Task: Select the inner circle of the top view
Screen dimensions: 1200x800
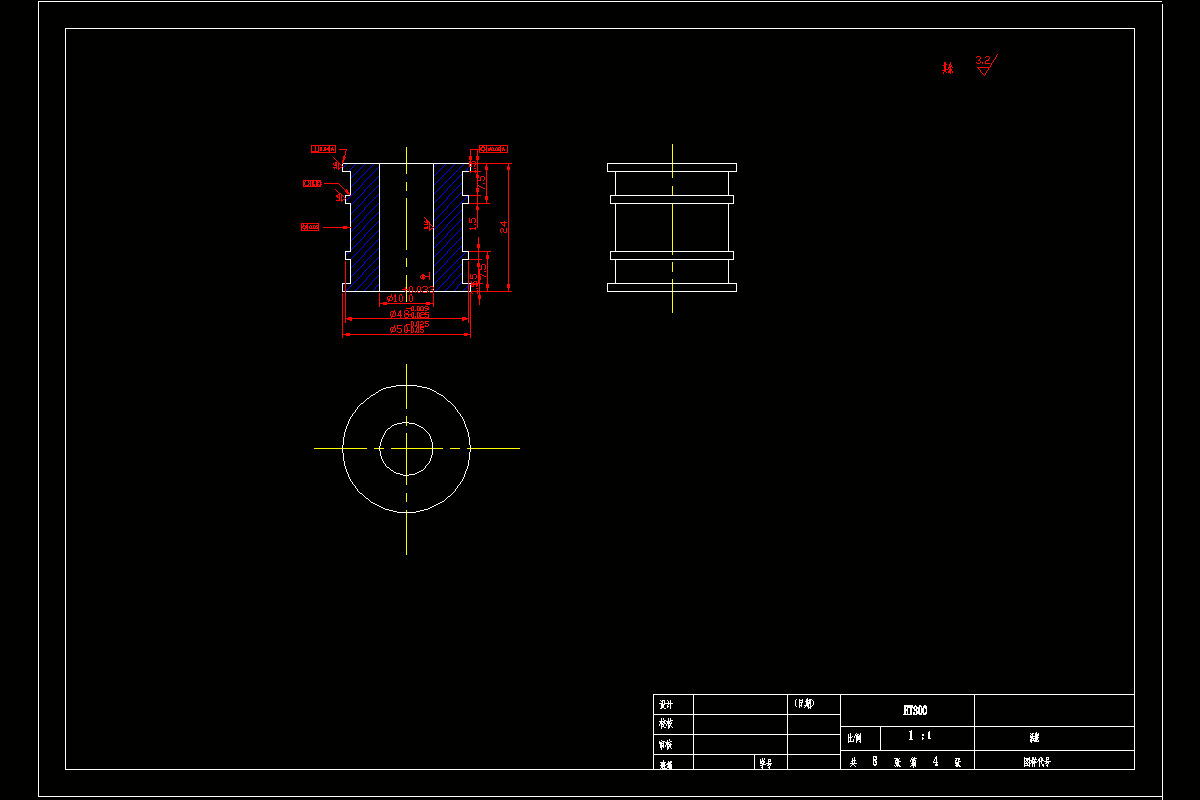Action: 406,448
